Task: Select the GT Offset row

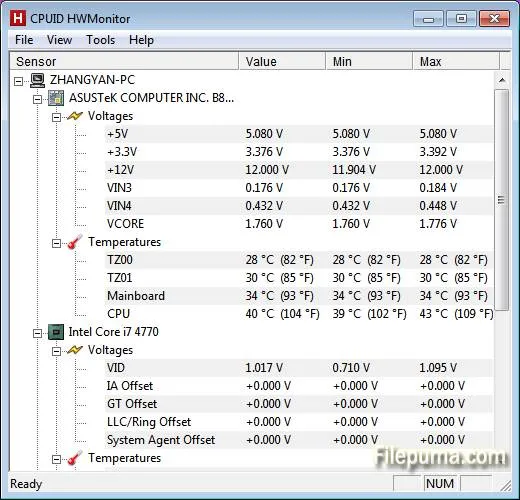Action: [x=299, y=404]
